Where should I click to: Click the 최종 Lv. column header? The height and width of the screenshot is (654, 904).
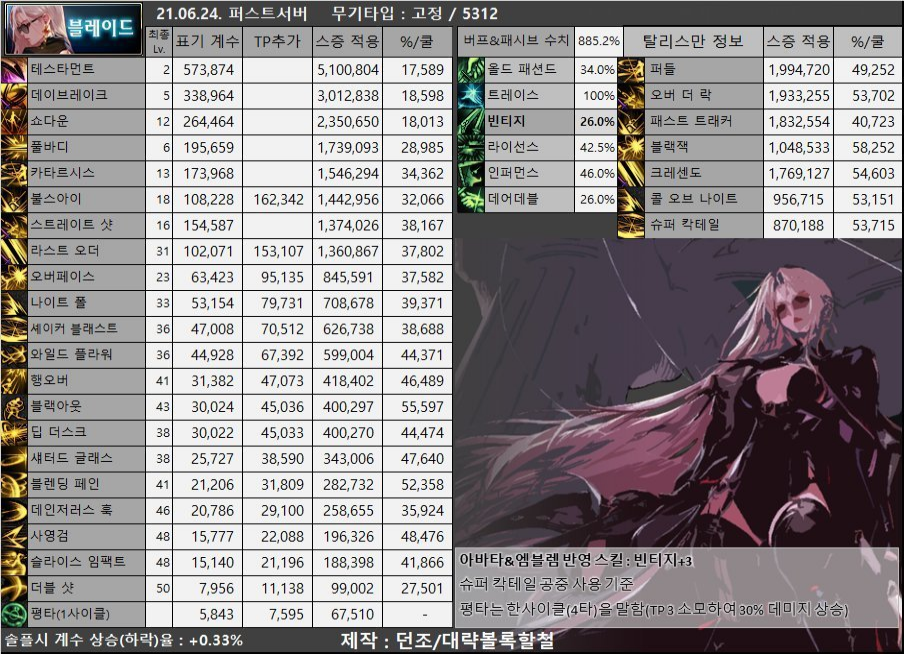pyautogui.click(x=159, y=42)
